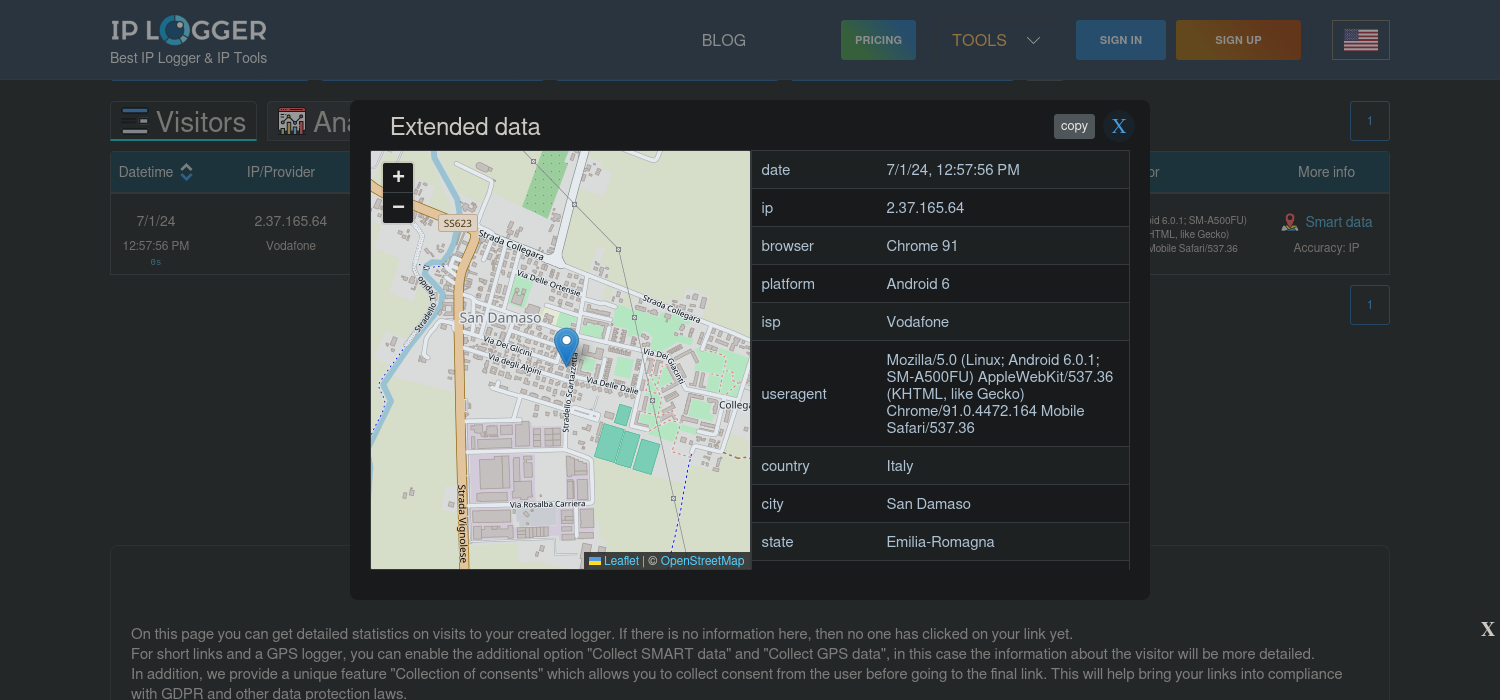Open the Blog page
The width and height of the screenshot is (1500, 700).
point(724,40)
